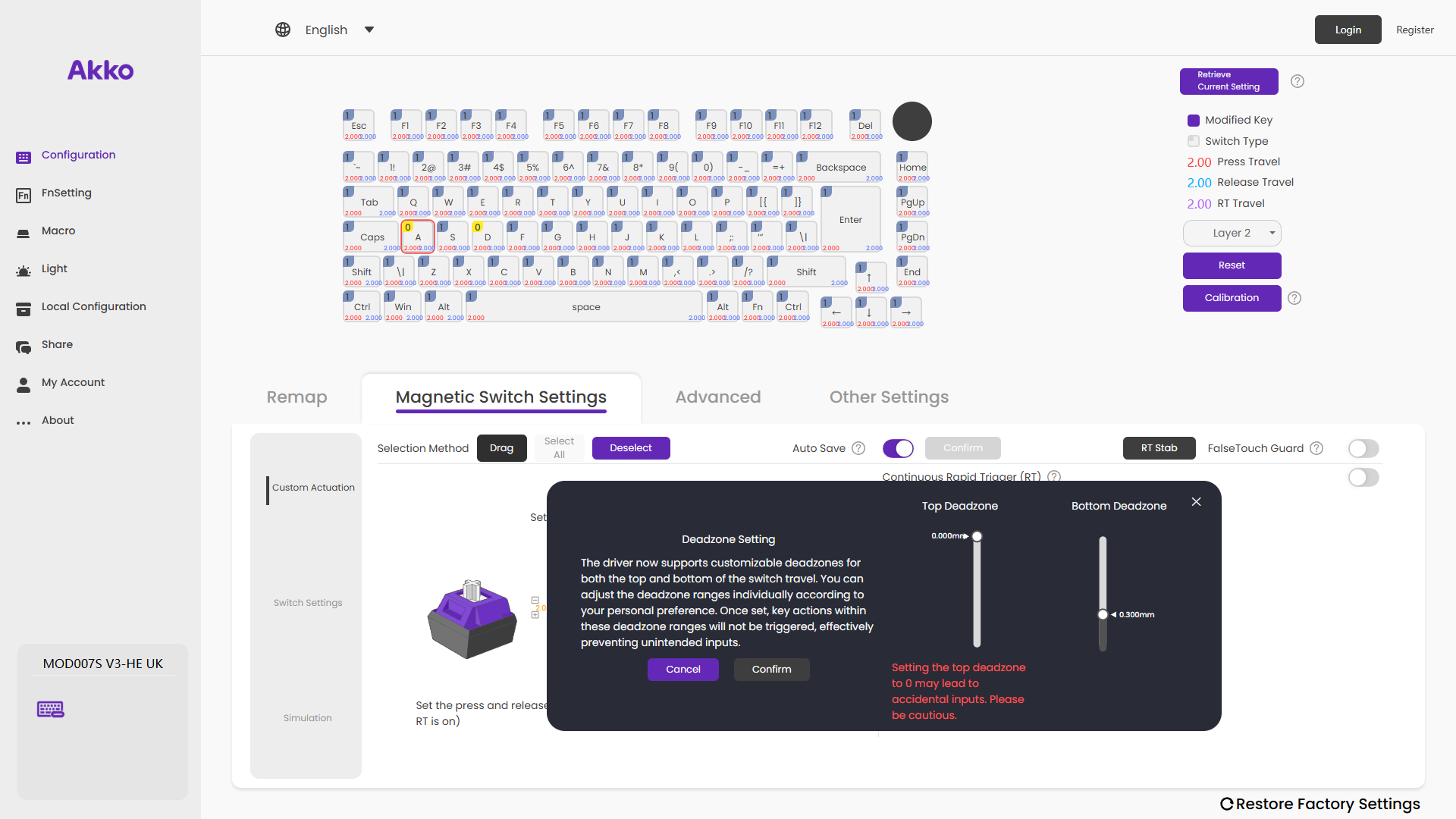
Task: Click the globe language icon
Action: click(x=283, y=30)
